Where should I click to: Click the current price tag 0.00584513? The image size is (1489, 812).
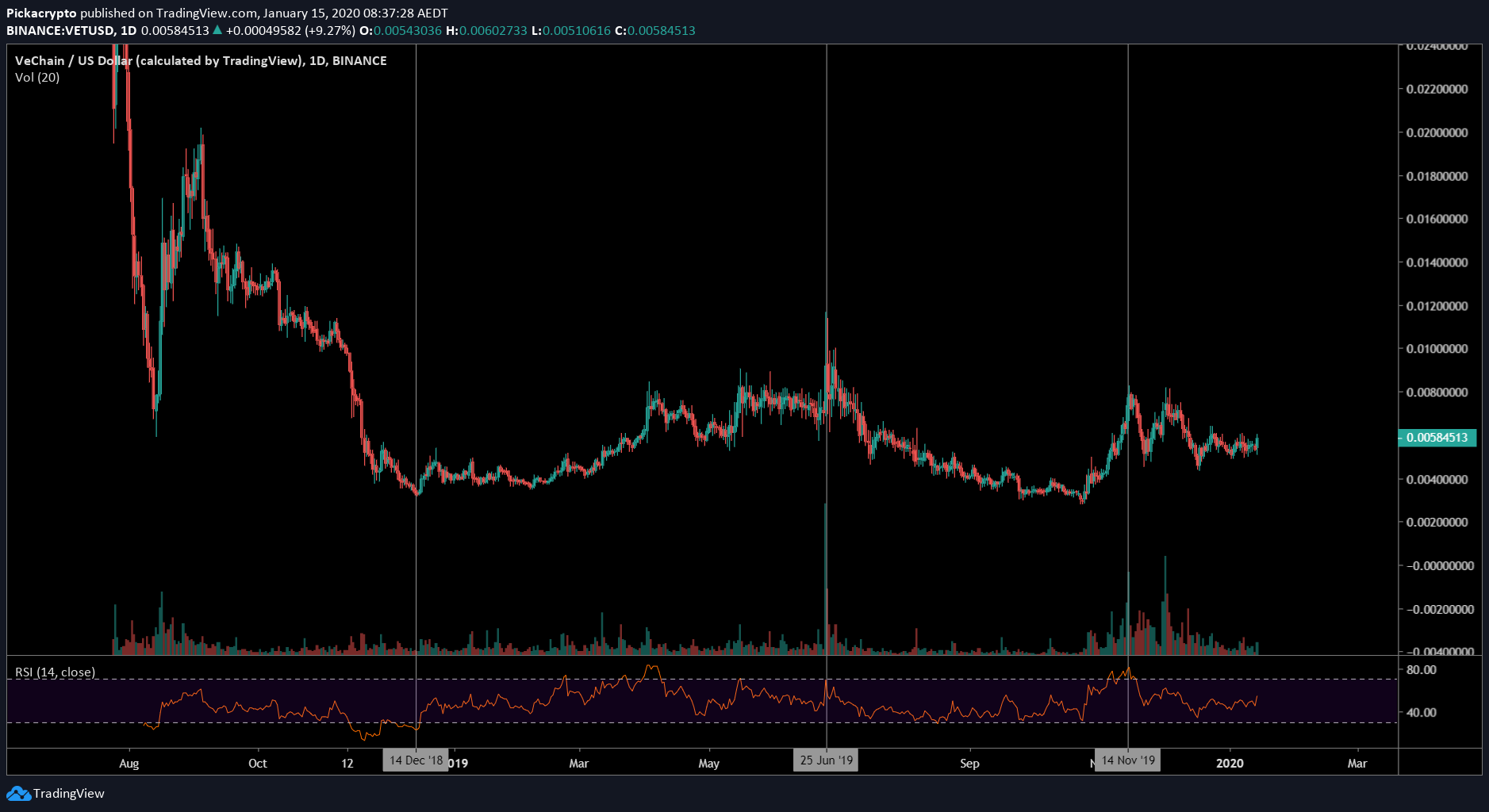(x=1437, y=438)
